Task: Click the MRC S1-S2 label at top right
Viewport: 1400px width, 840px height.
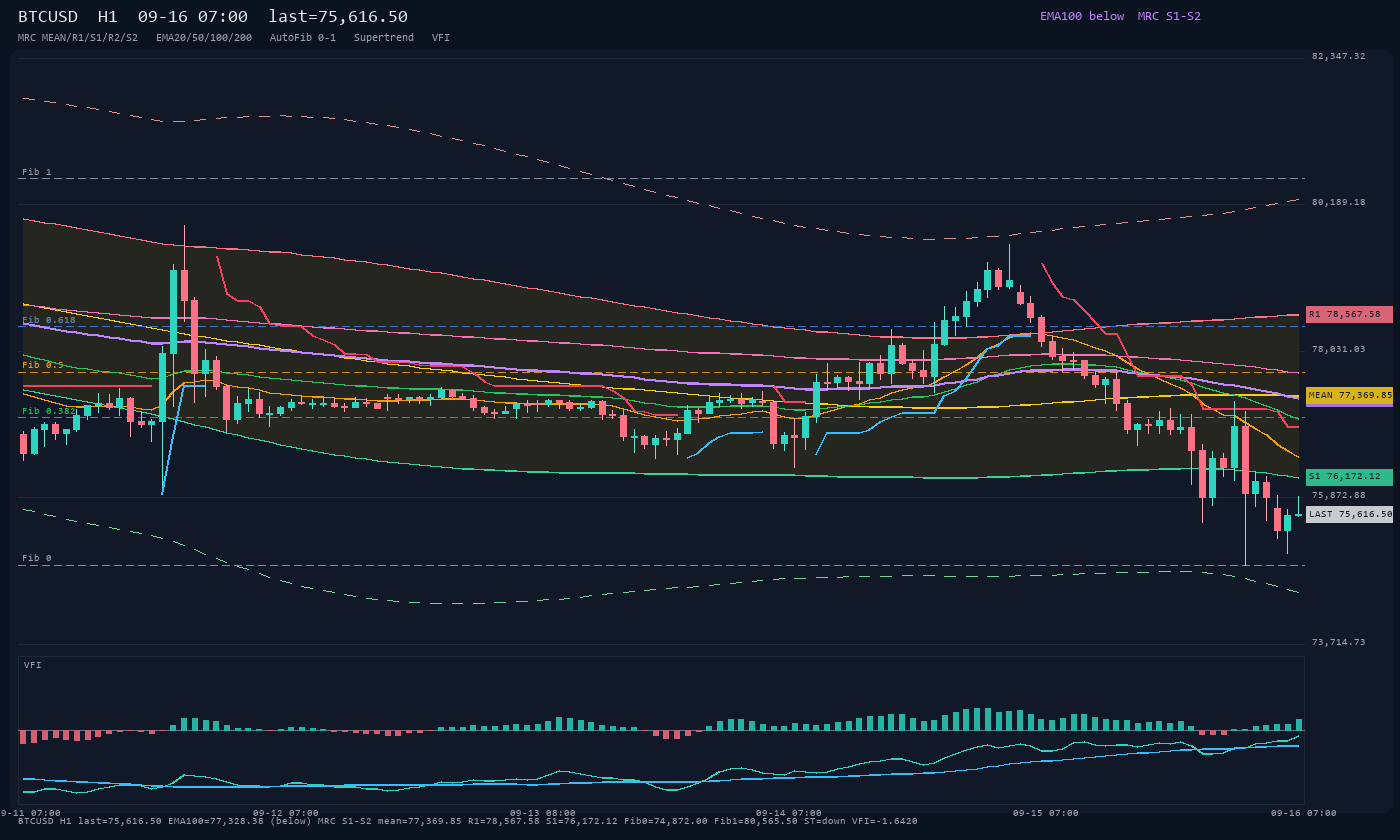Action: (x=1169, y=16)
